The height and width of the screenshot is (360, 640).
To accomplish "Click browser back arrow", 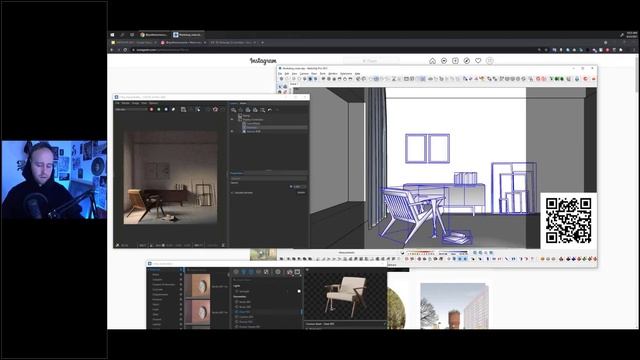I will pos(111,50).
